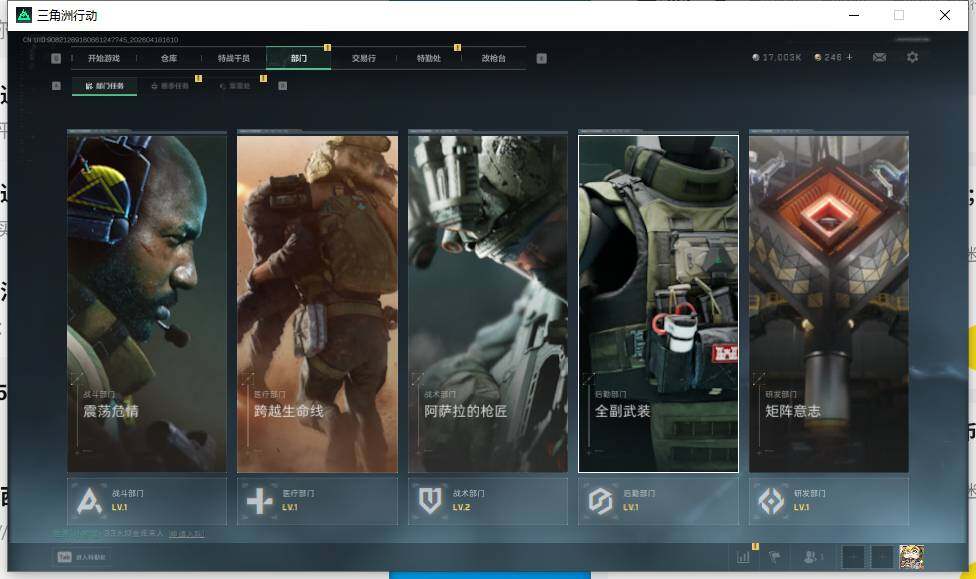The image size is (976, 579).
Task: Click the gold coin icon beside 248
Action: [x=818, y=57]
